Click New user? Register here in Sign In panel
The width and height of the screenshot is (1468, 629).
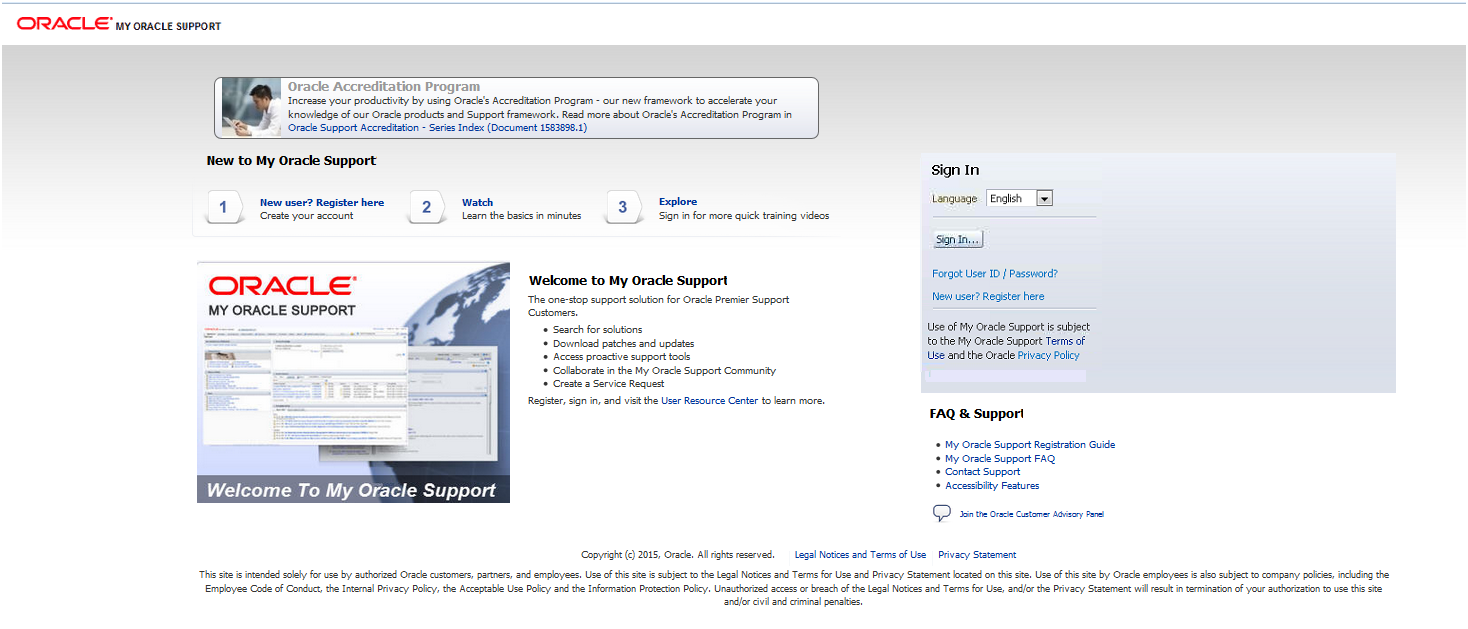coord(988,296)
